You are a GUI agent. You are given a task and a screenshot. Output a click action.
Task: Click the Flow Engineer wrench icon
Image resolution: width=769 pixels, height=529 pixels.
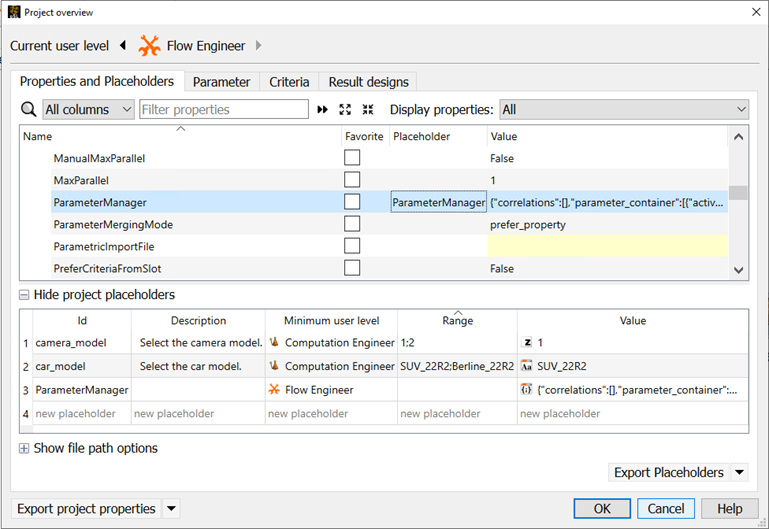[x=150, y=45]
